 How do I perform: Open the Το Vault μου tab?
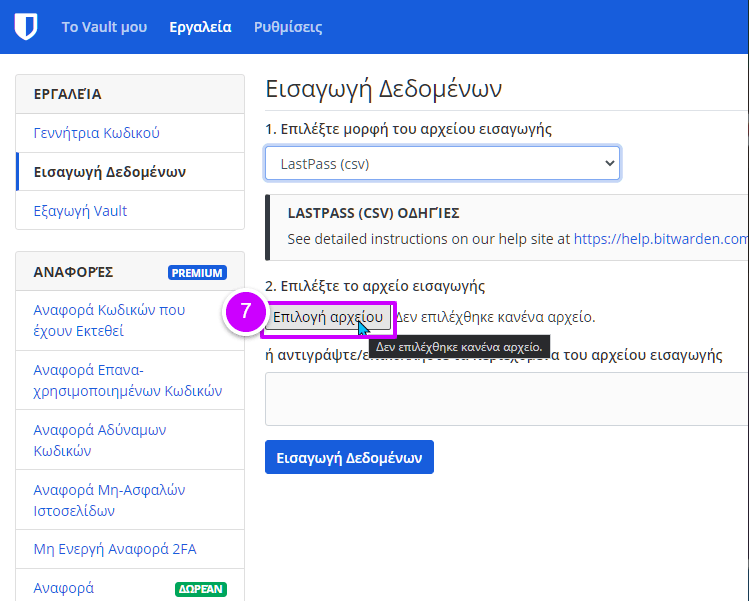(x=104, y=27)
